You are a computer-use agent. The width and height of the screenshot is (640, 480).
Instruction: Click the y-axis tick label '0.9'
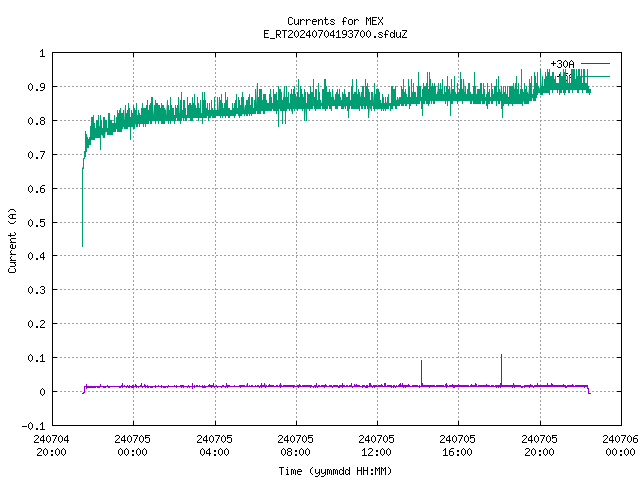[x=36, y=87]
